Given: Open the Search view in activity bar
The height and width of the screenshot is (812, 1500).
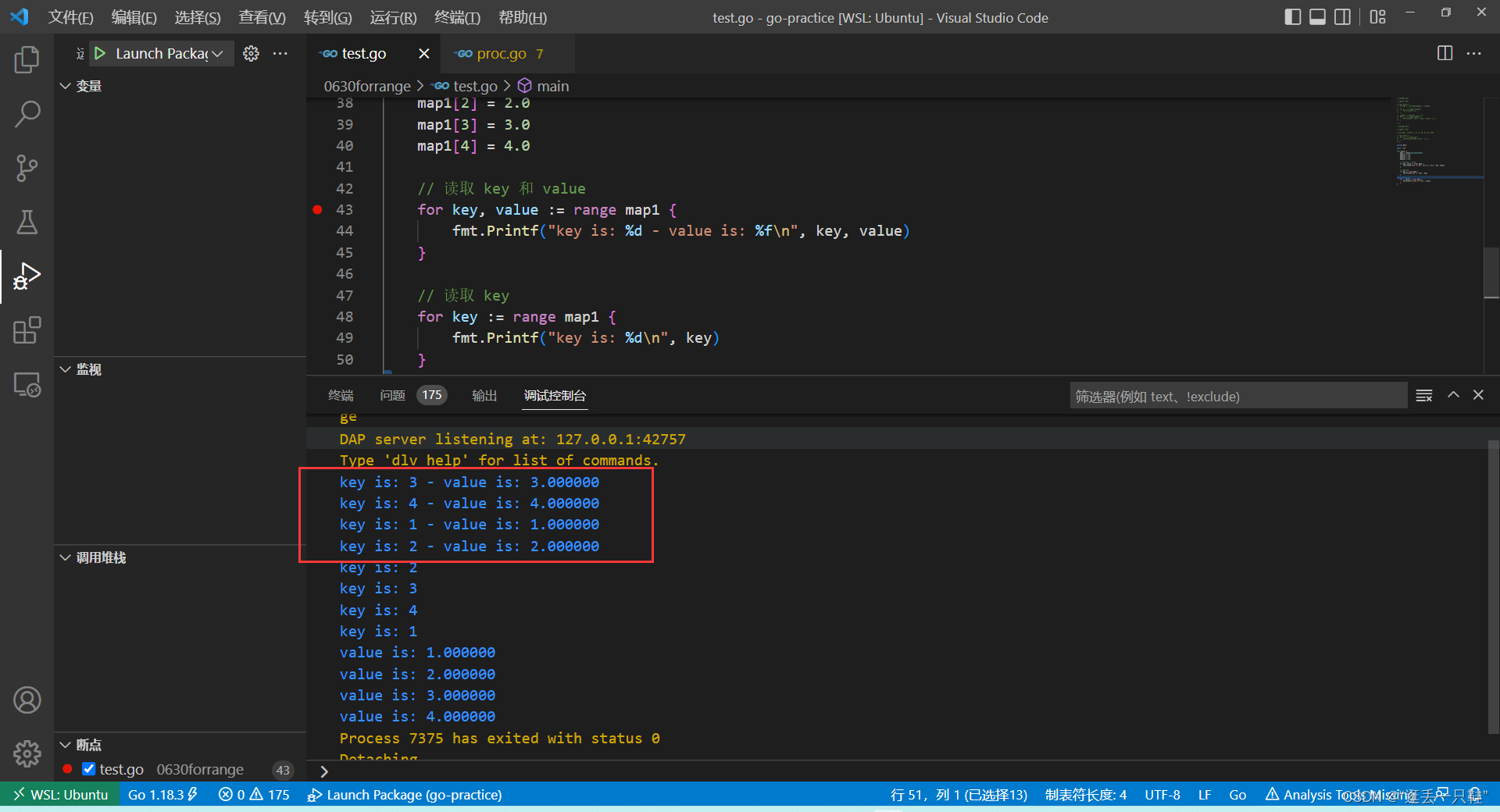Looking at the screenshot, I should pyautogui.click(x=27, y=114).
